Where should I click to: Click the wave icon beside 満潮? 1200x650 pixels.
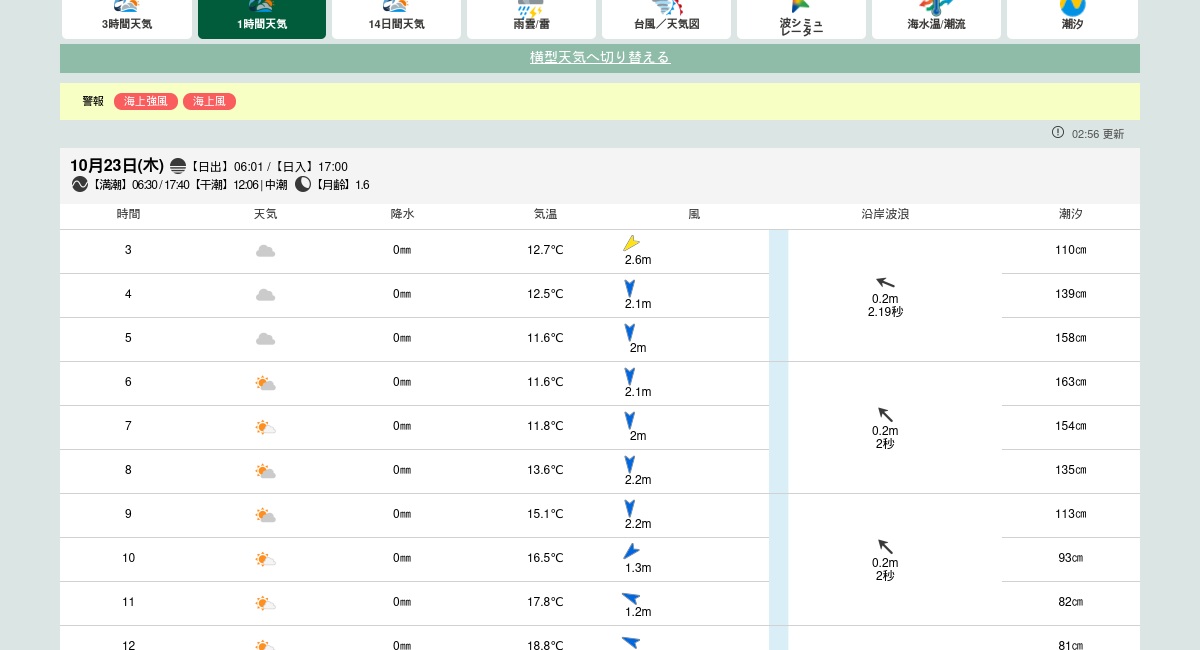[x=80, y=184]
